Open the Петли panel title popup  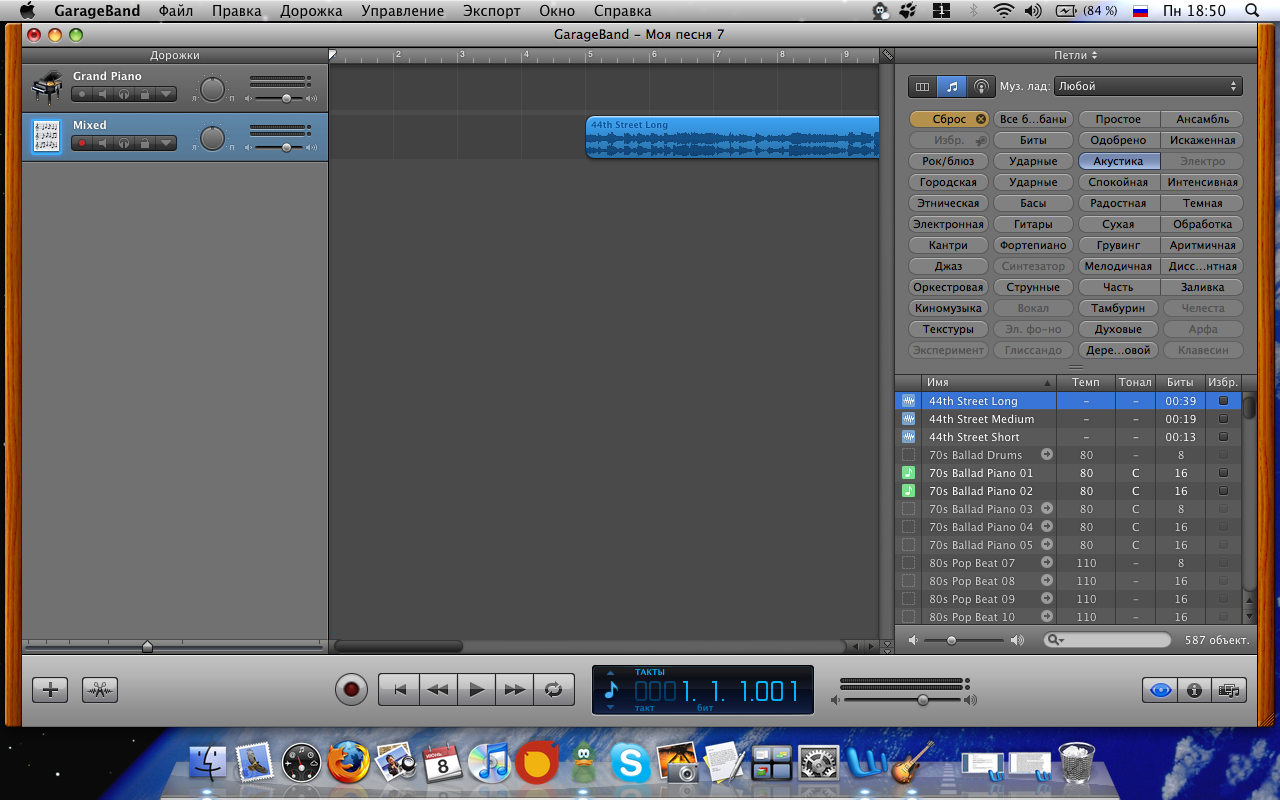tap(1075, 55)
